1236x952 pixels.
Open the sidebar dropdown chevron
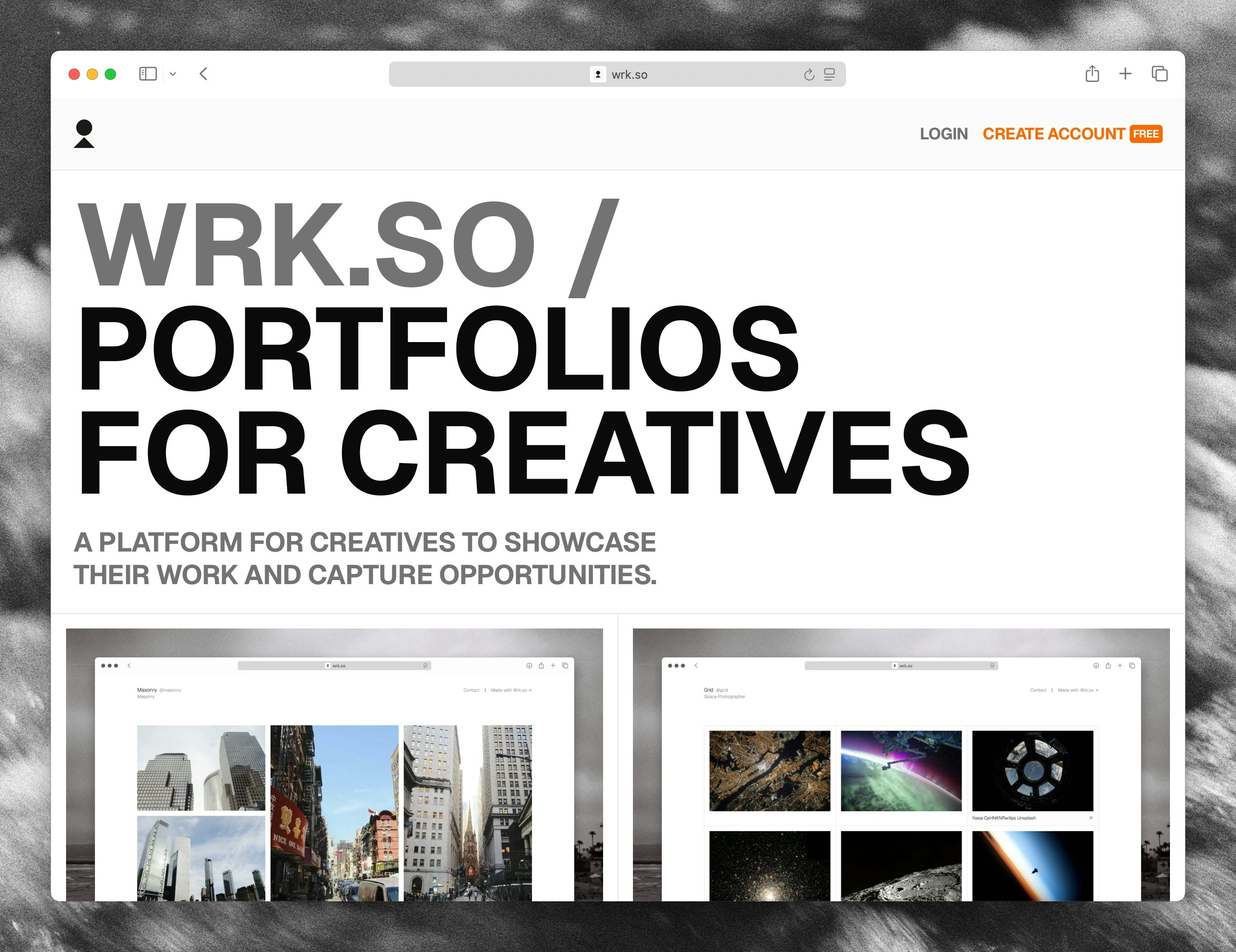tap(173, 74)
